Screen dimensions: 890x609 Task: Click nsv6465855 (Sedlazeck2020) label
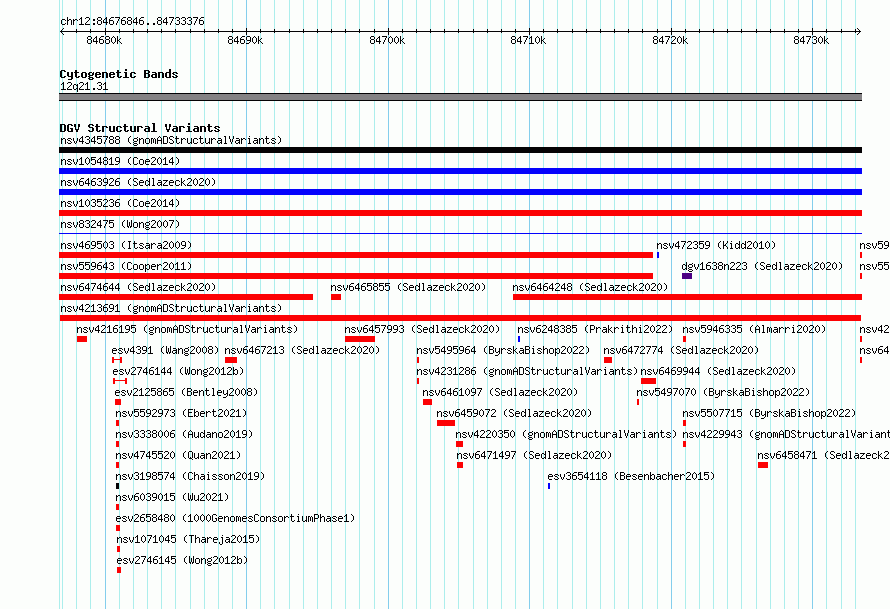coord(408,287)
